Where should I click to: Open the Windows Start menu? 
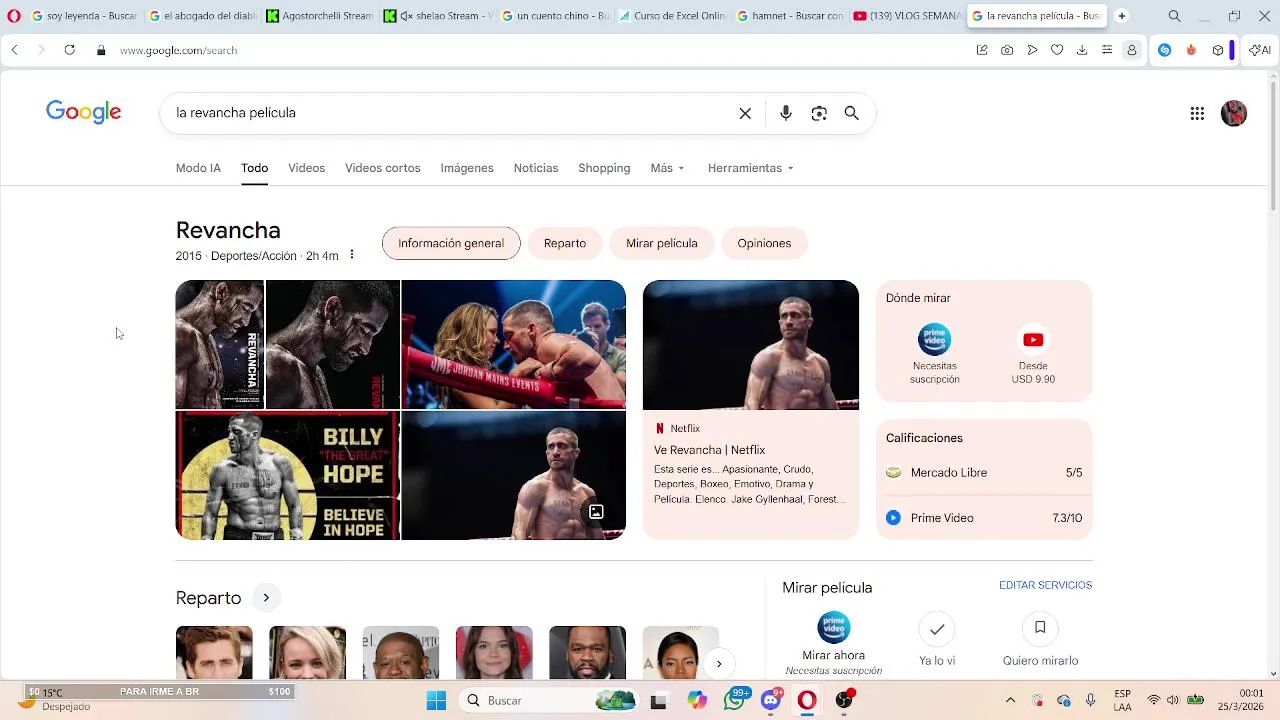[x=436, y=700]
